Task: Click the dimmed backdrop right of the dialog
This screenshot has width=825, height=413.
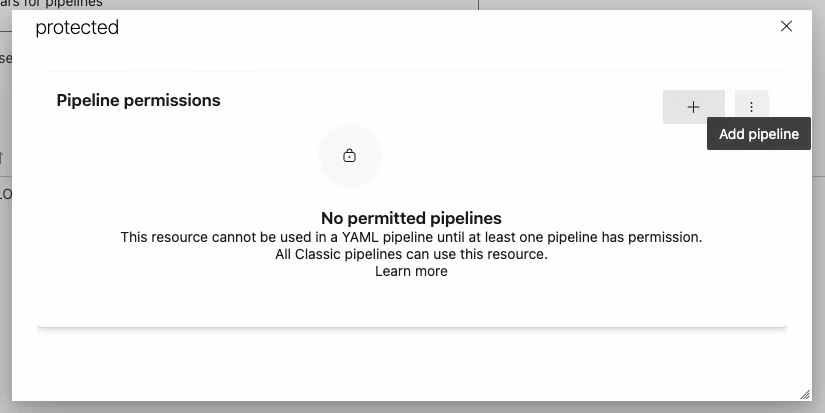Action: [x=818, y=250]
